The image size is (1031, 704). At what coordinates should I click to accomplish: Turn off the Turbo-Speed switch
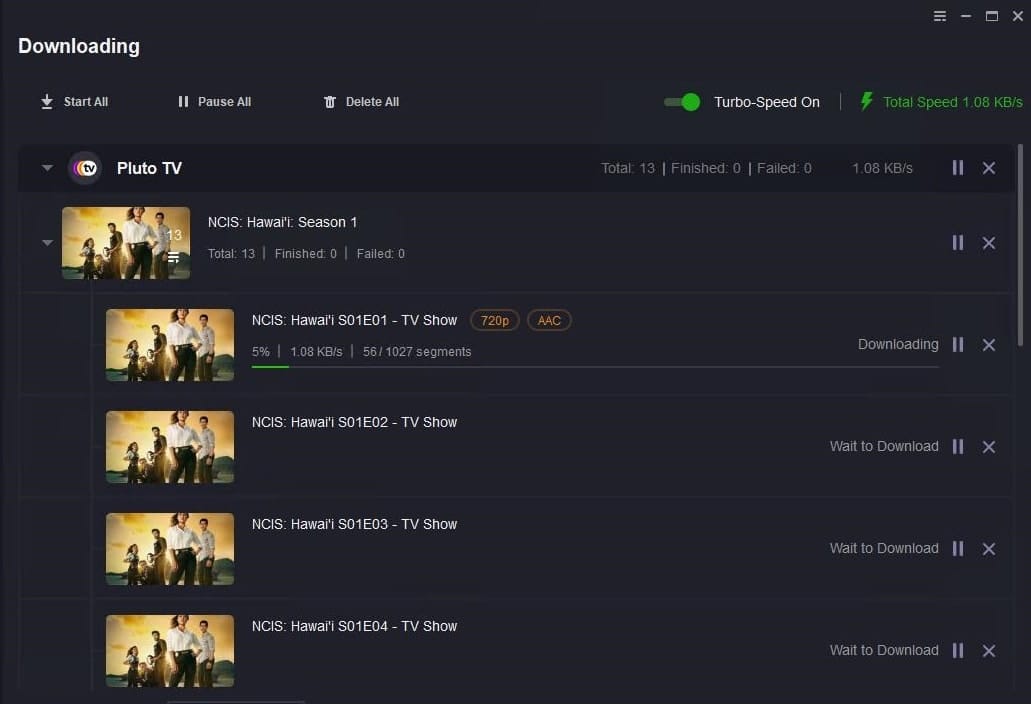pos(682,102)
